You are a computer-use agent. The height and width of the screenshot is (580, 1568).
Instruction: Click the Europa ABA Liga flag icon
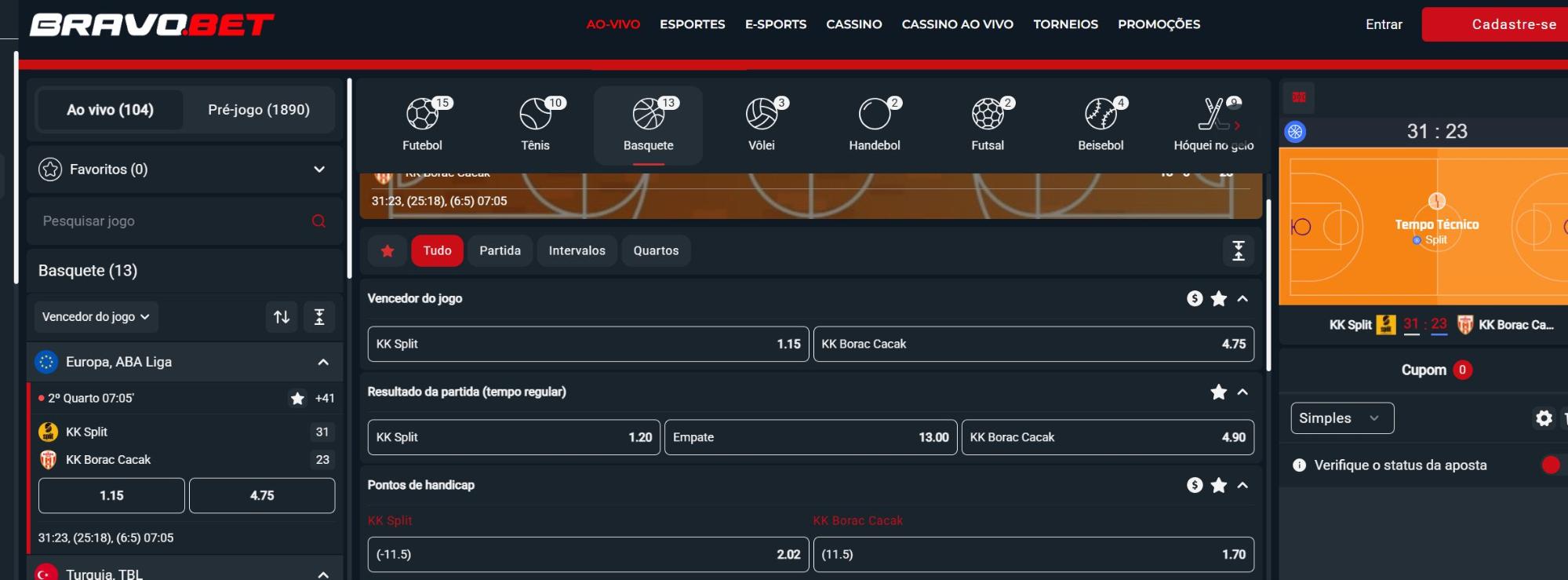46,362
